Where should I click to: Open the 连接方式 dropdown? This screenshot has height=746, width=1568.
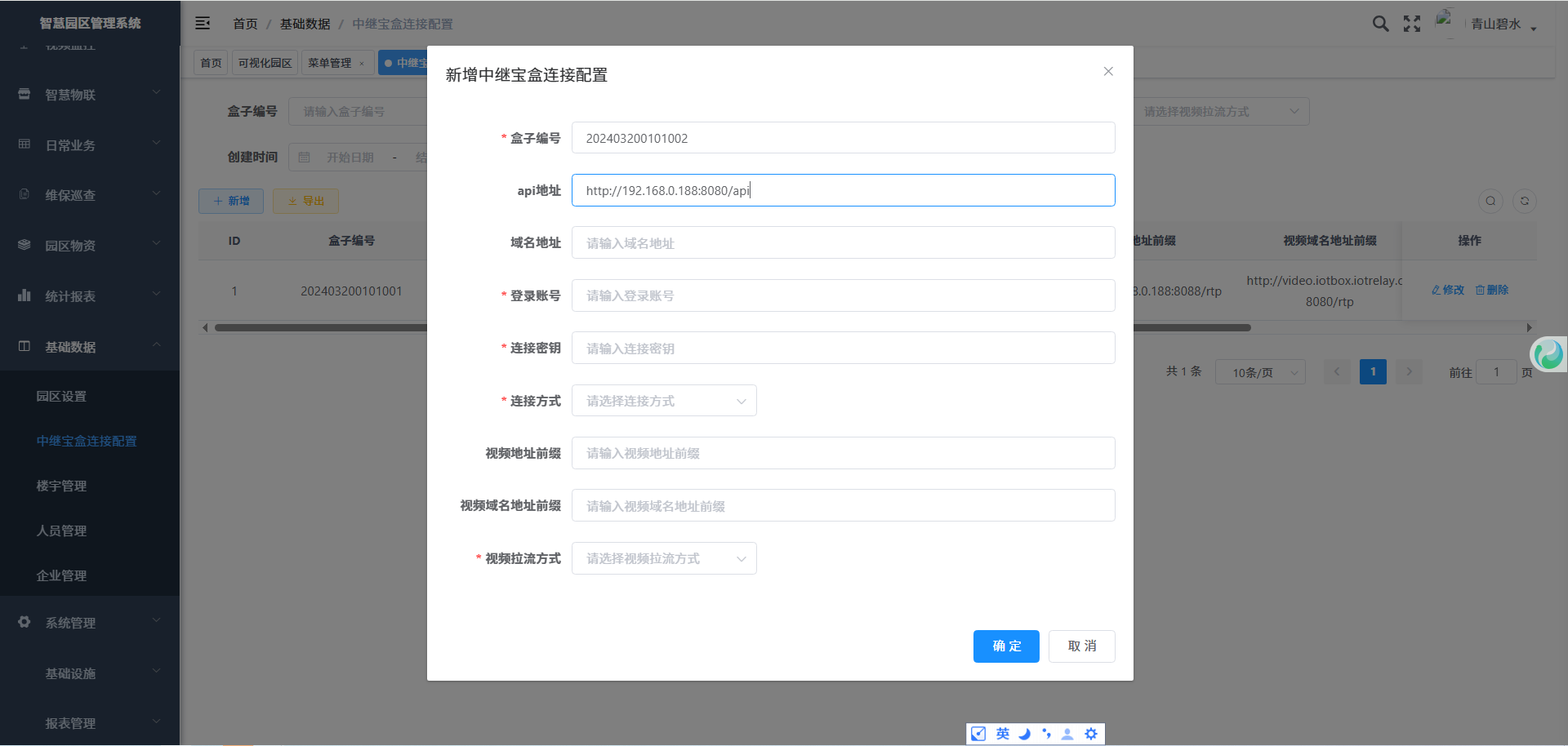664,401
